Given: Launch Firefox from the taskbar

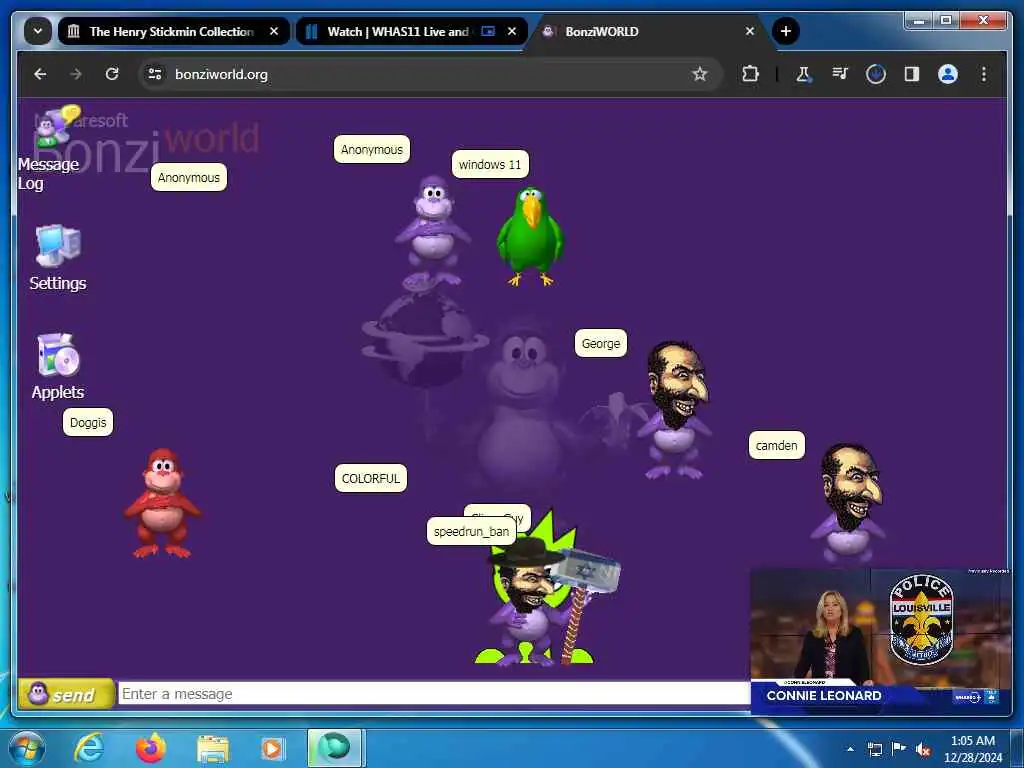Looking at the screenshot, I should click(x=151, y=748).
